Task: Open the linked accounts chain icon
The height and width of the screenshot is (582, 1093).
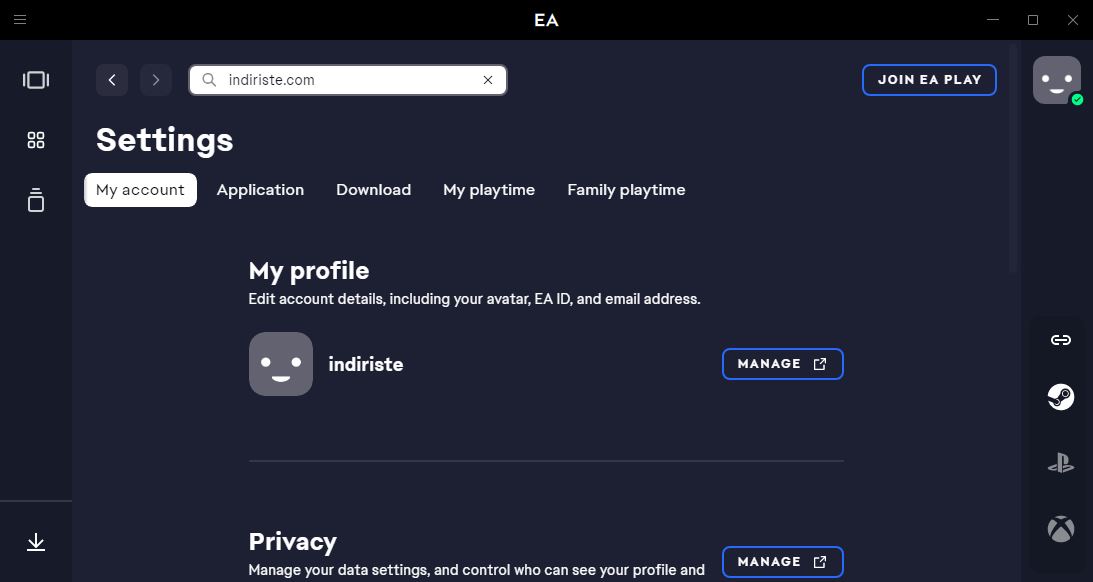Action: [x=1060, y=340]
